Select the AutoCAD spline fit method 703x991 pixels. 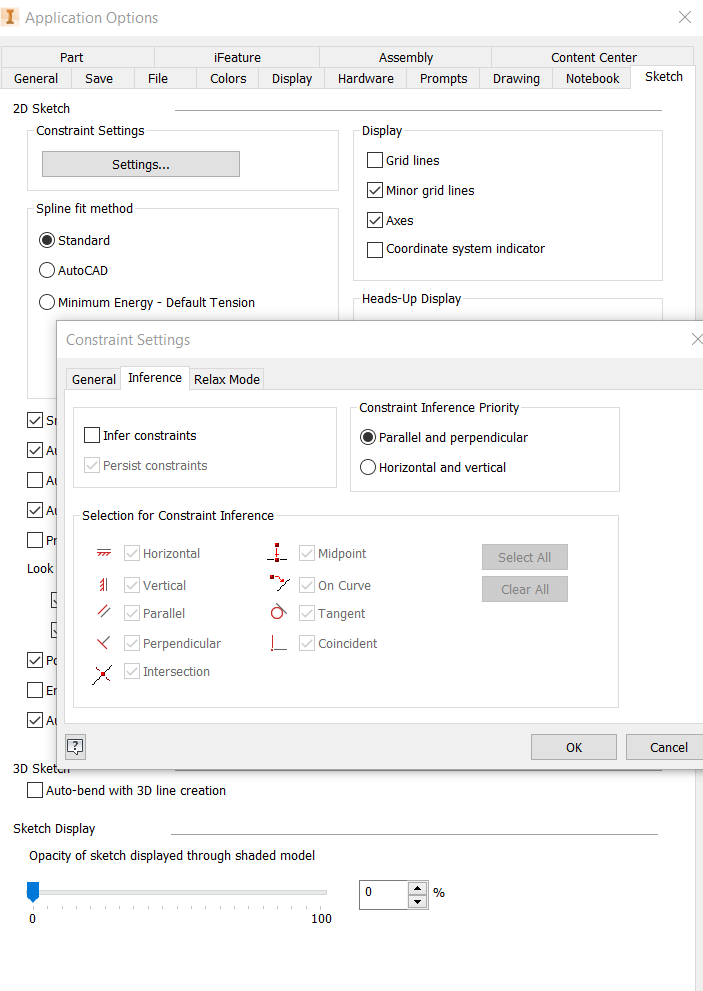coord(46,270)
